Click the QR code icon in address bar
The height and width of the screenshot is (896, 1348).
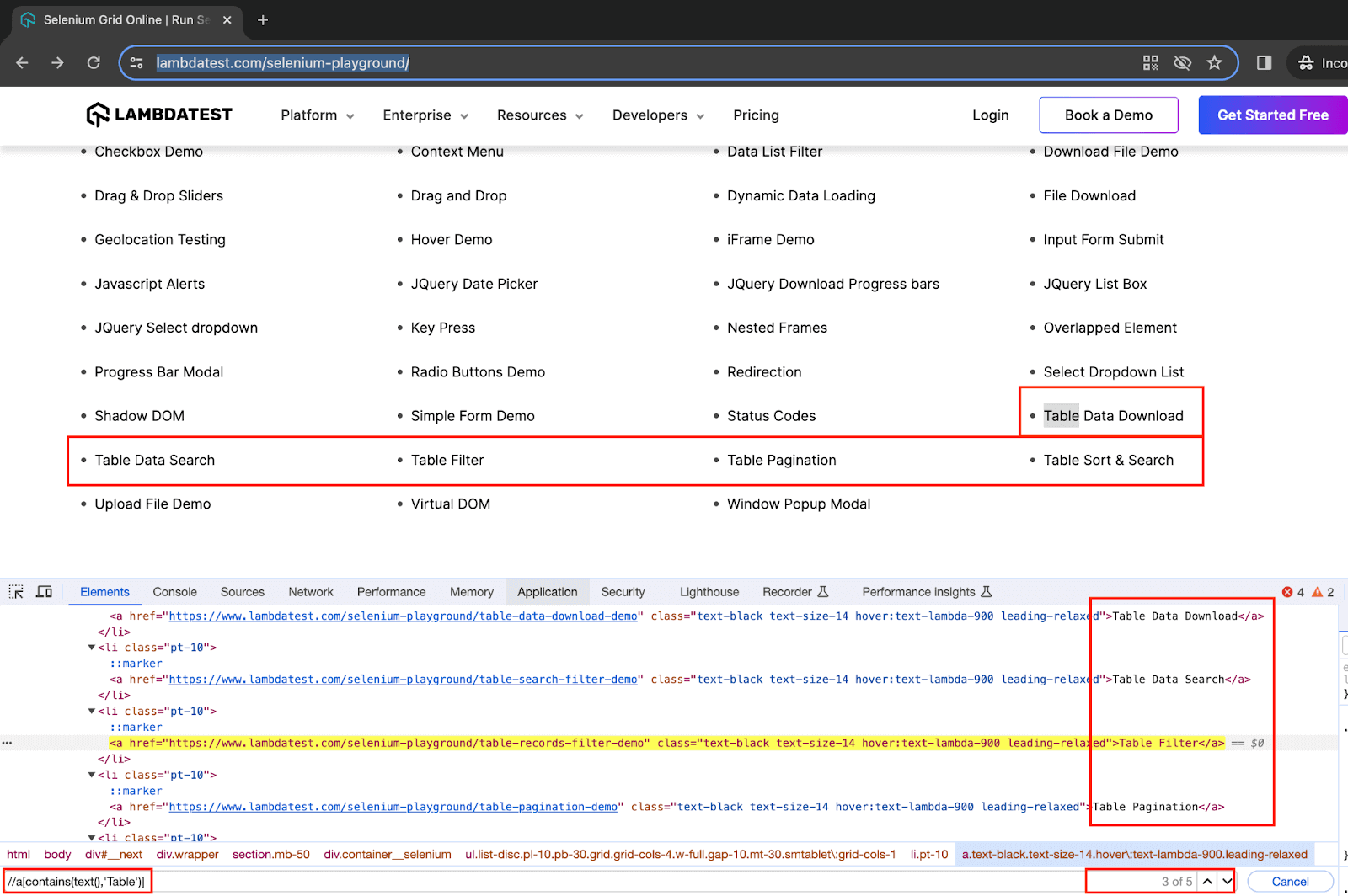(x=1151, y=63)
